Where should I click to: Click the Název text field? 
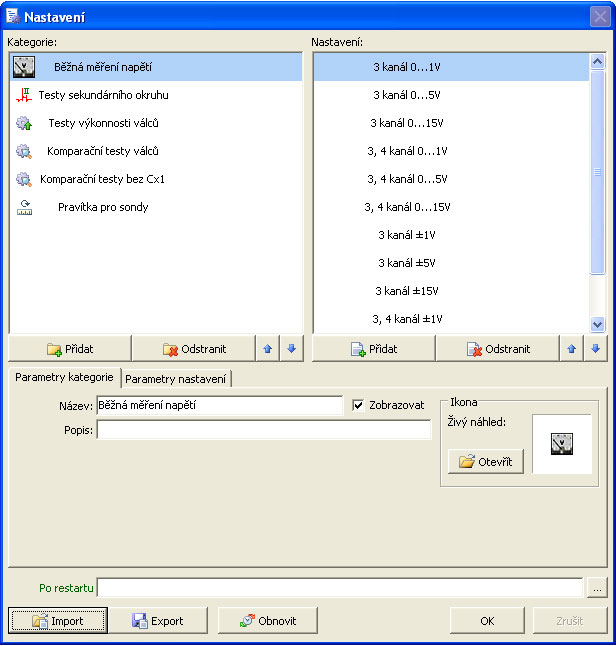coord(219,405)
